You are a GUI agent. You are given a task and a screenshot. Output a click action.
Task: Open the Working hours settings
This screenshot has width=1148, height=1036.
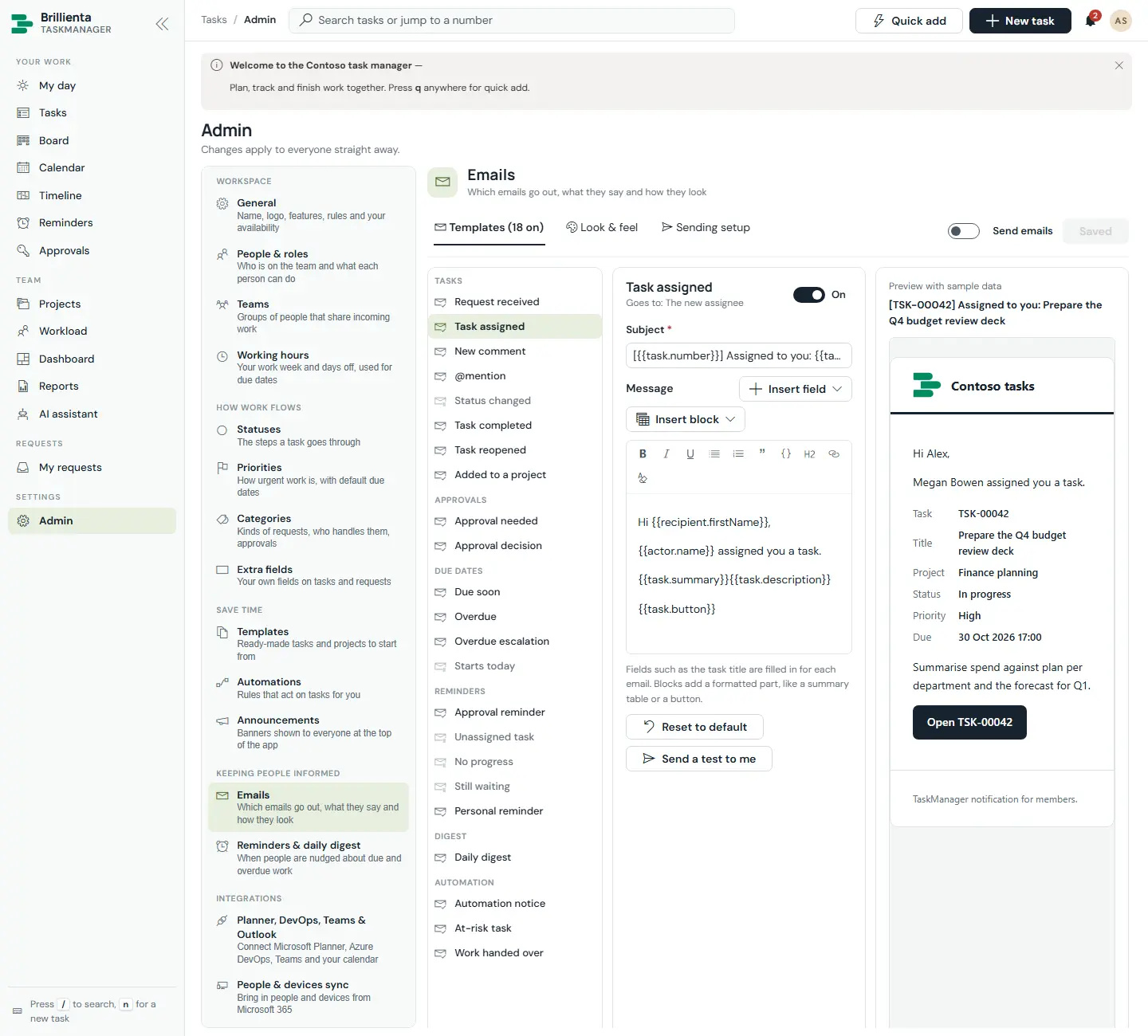point(309,367)
